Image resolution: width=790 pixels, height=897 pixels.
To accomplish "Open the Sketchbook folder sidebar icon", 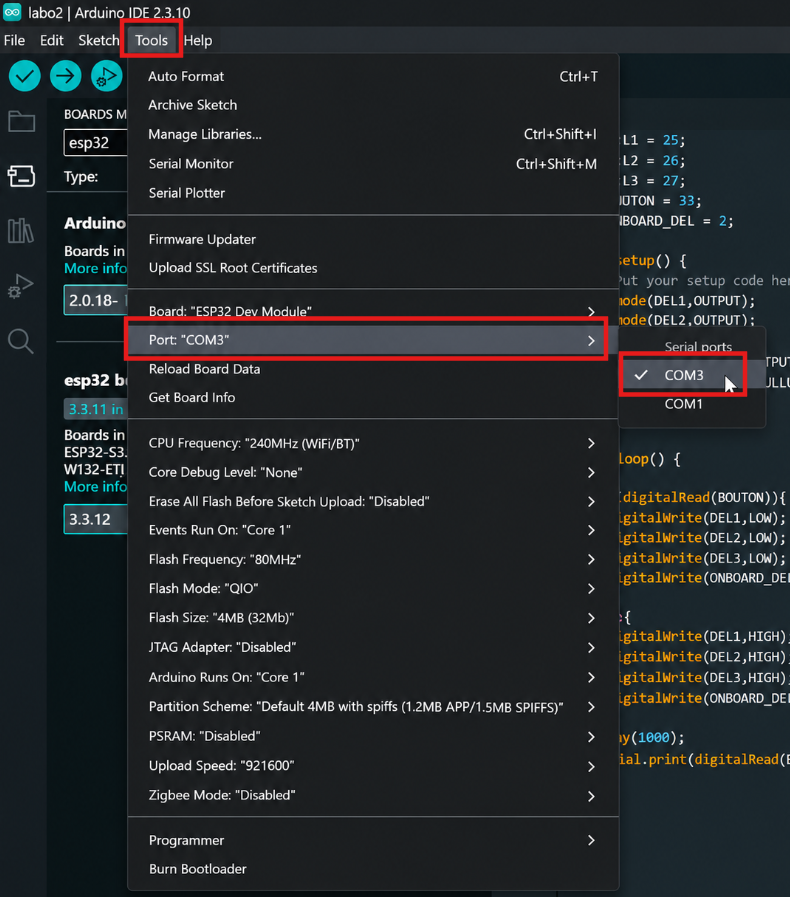I will click(22, 121).
